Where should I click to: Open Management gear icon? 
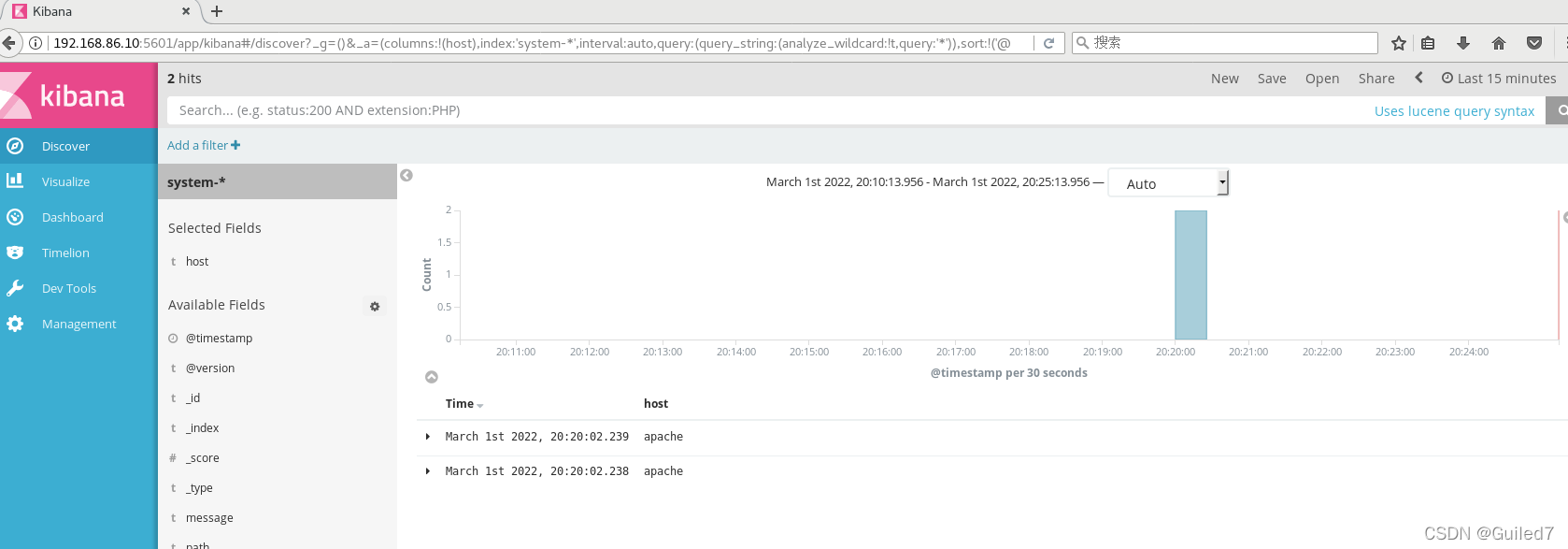(x=15, y=324)
